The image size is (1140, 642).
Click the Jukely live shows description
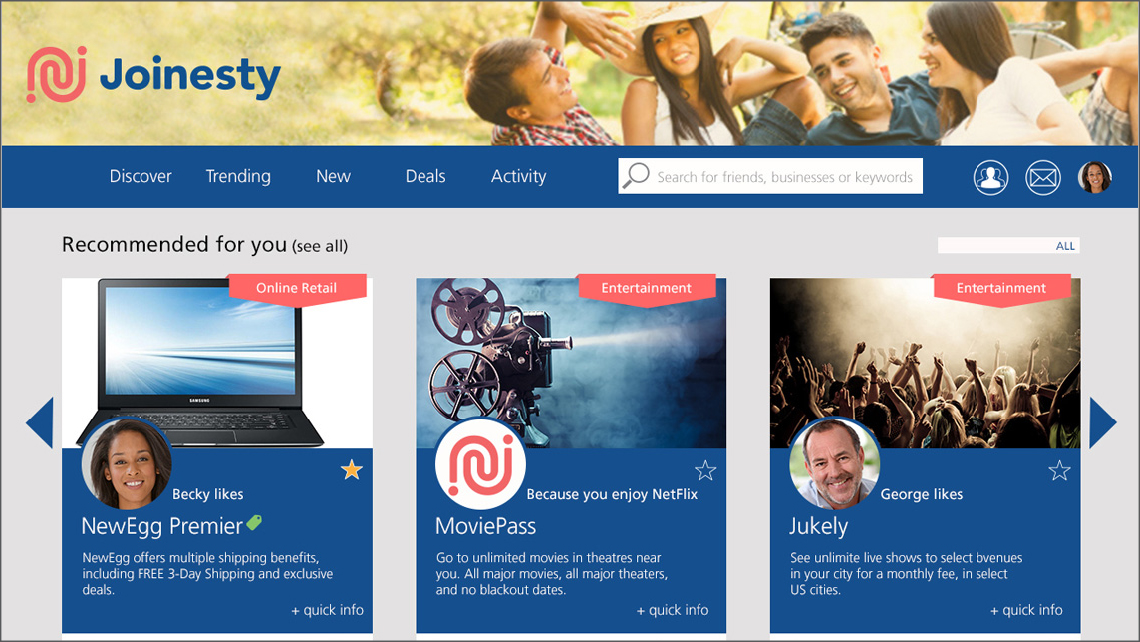coord(906,574)
